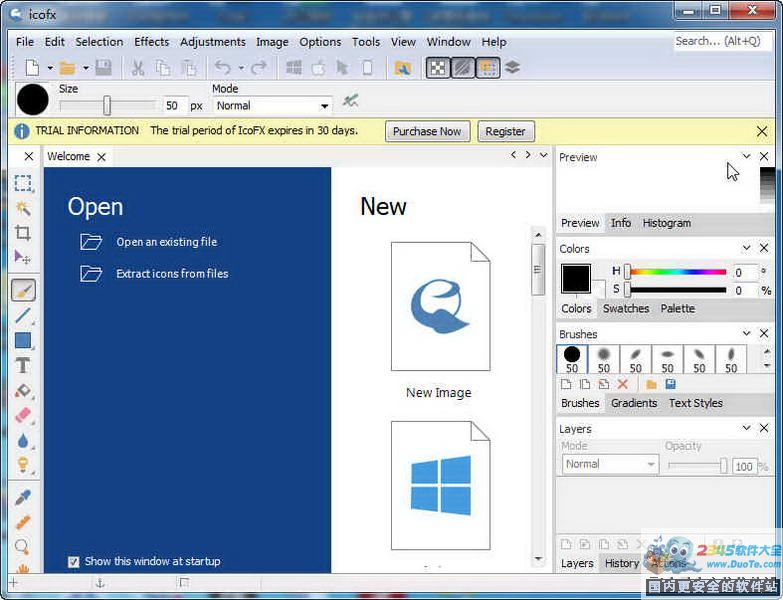Open an existing file link
This screenshot has width=783, height=600.
pyautogui.click(x=166, y=242)
